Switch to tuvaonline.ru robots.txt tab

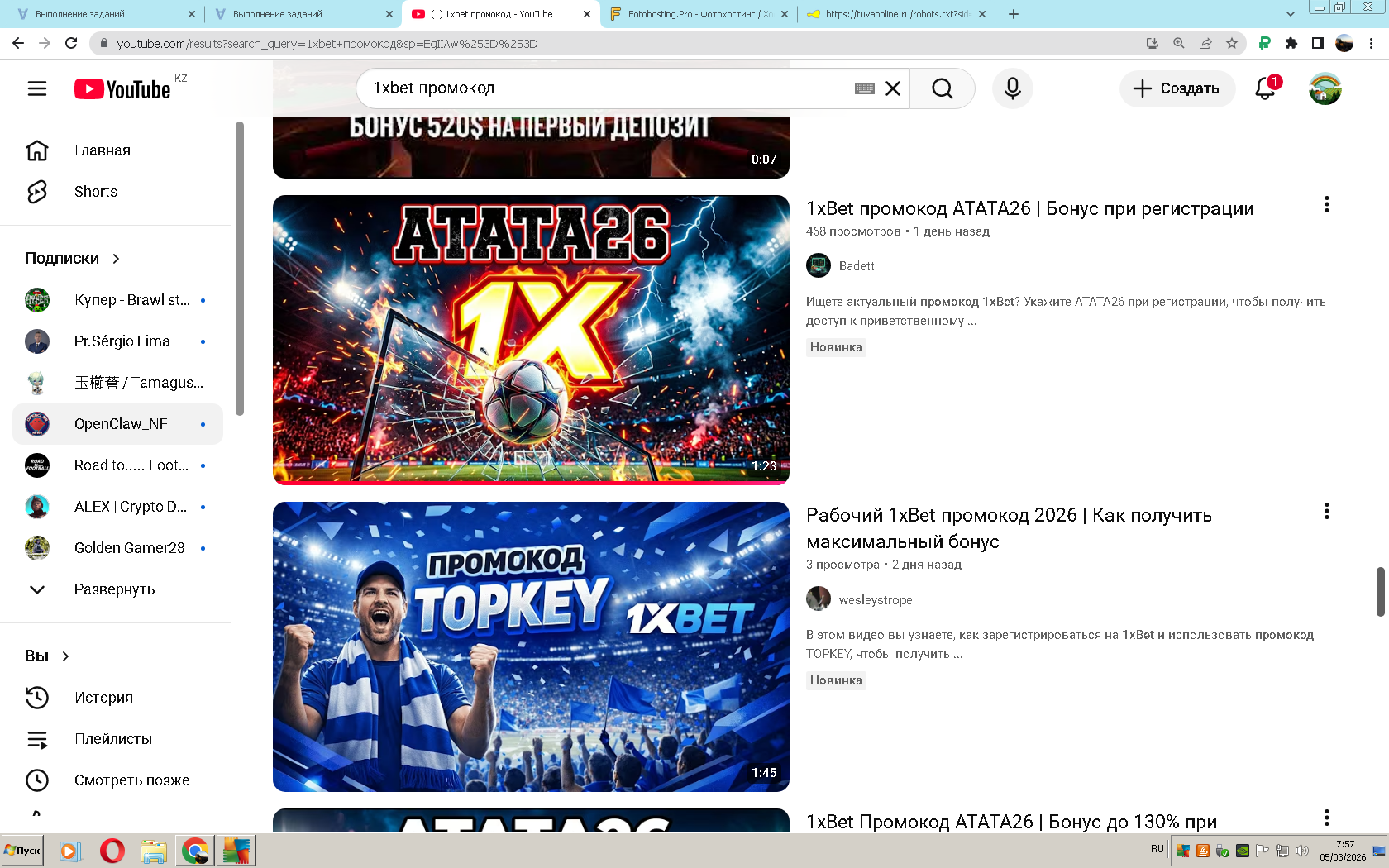(x=895, y=14)
